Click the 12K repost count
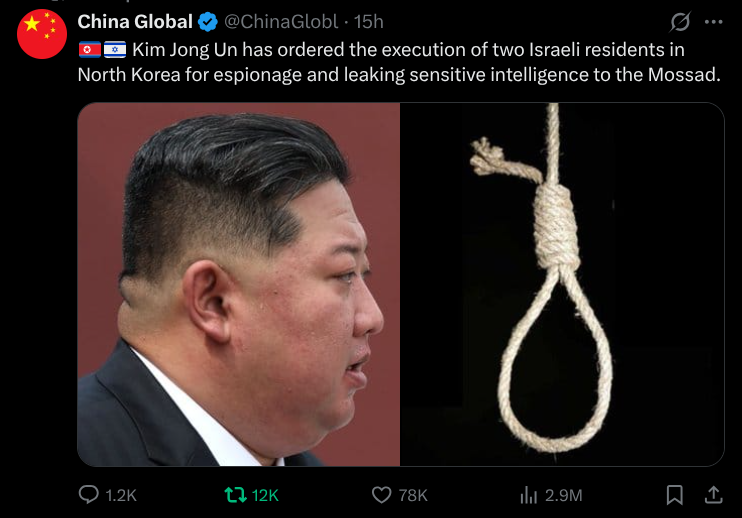Viewport: 742px width, 518px height. point(265,495)
